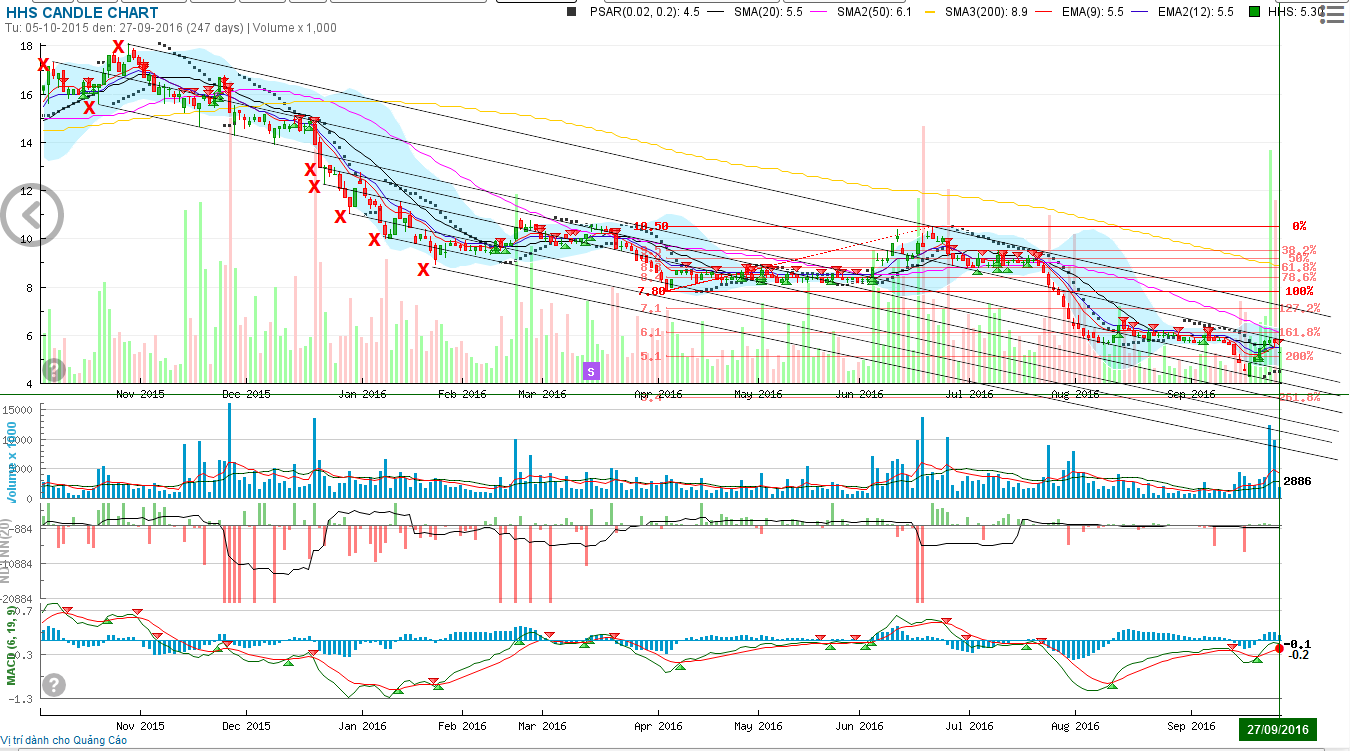Click the purple S event marker
Image resolution: width=1350 pixels, height=751 pixels.
[x=591, y=371]
